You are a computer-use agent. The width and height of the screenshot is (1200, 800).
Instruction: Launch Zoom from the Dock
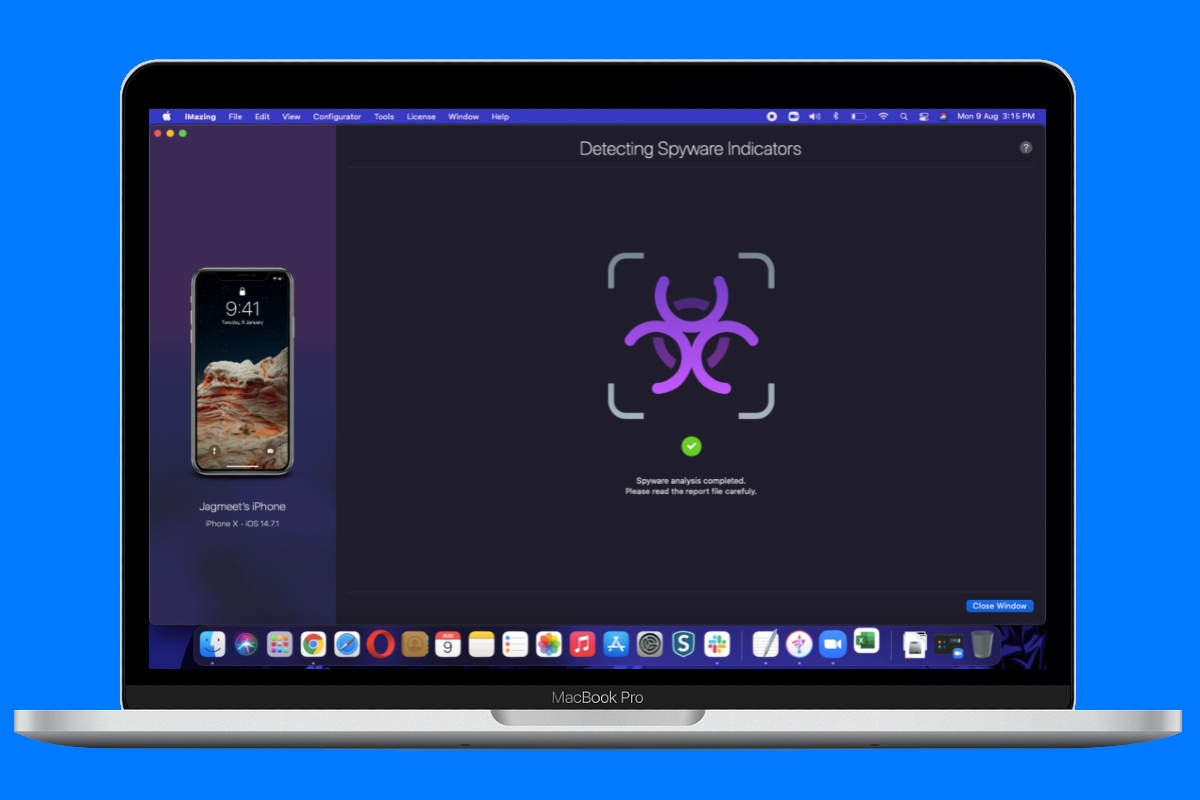coord(833,645)
